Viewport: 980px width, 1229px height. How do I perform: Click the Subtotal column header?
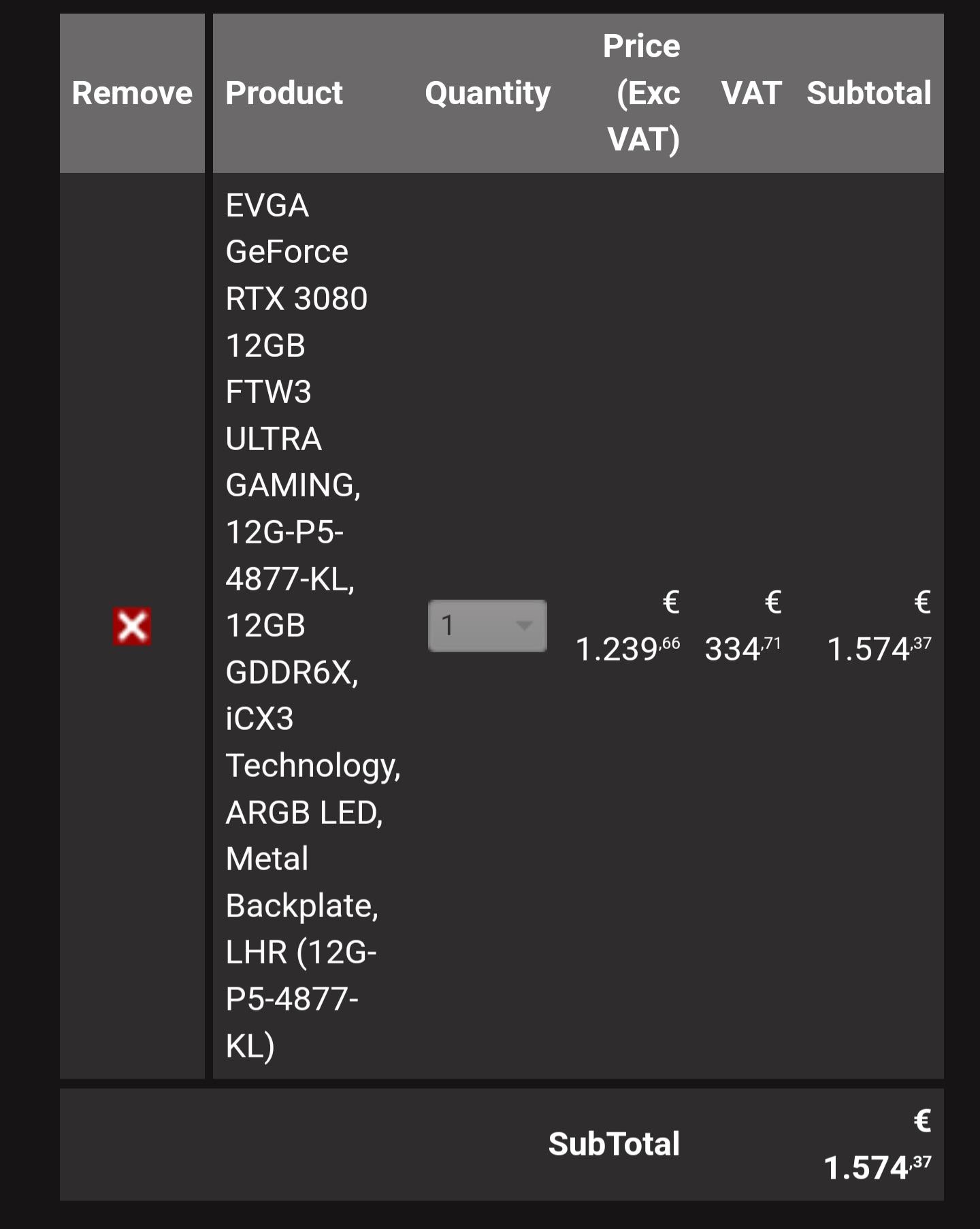[868, 93]
